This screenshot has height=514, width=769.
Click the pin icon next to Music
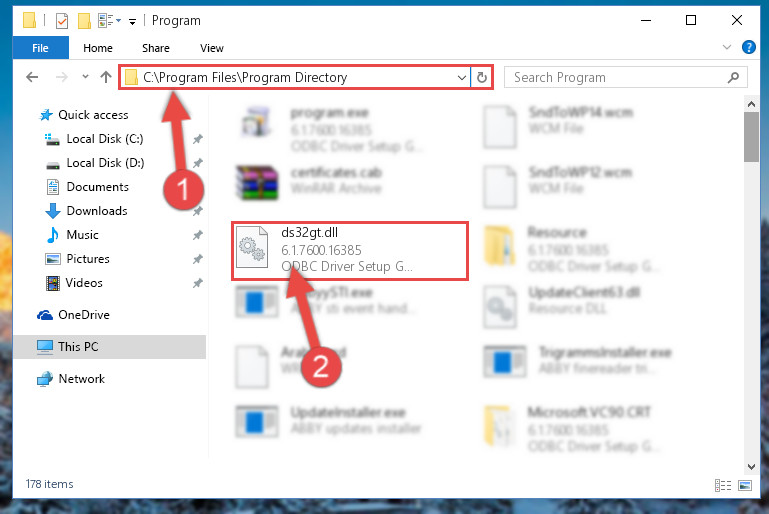pyautogui.click(x=198, y=235)
